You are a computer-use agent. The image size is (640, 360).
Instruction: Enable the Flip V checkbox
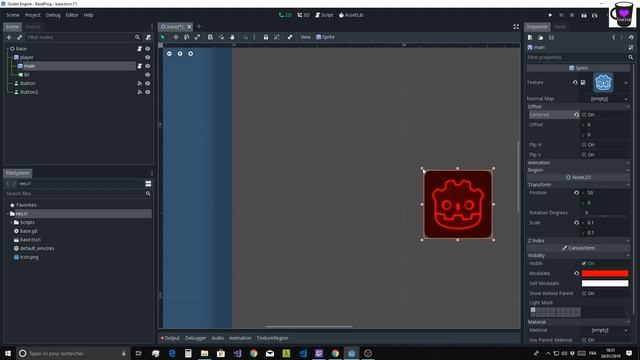coord(584,155)
